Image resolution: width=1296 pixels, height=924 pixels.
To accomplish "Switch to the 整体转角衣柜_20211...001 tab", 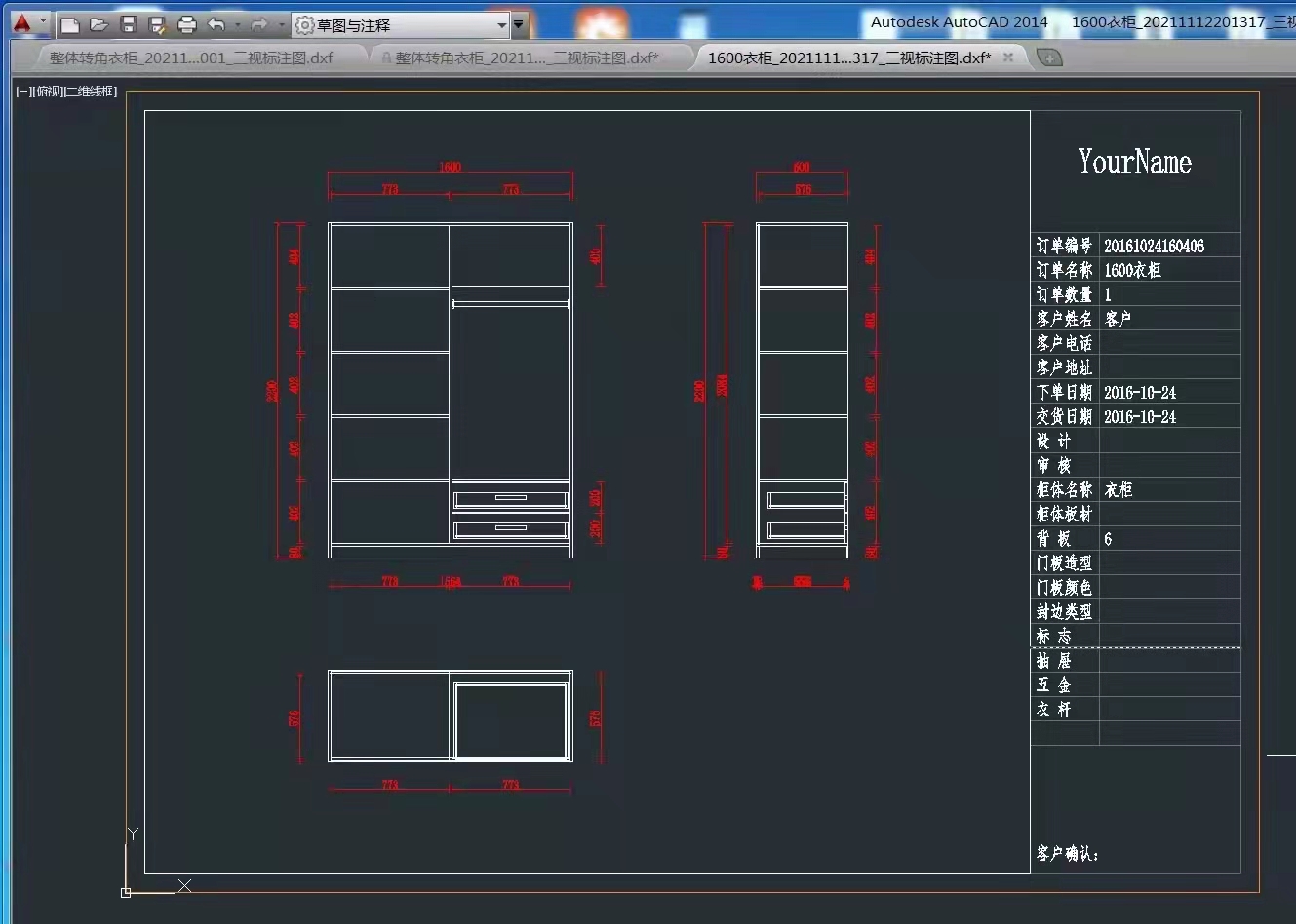I will (191, 58).
